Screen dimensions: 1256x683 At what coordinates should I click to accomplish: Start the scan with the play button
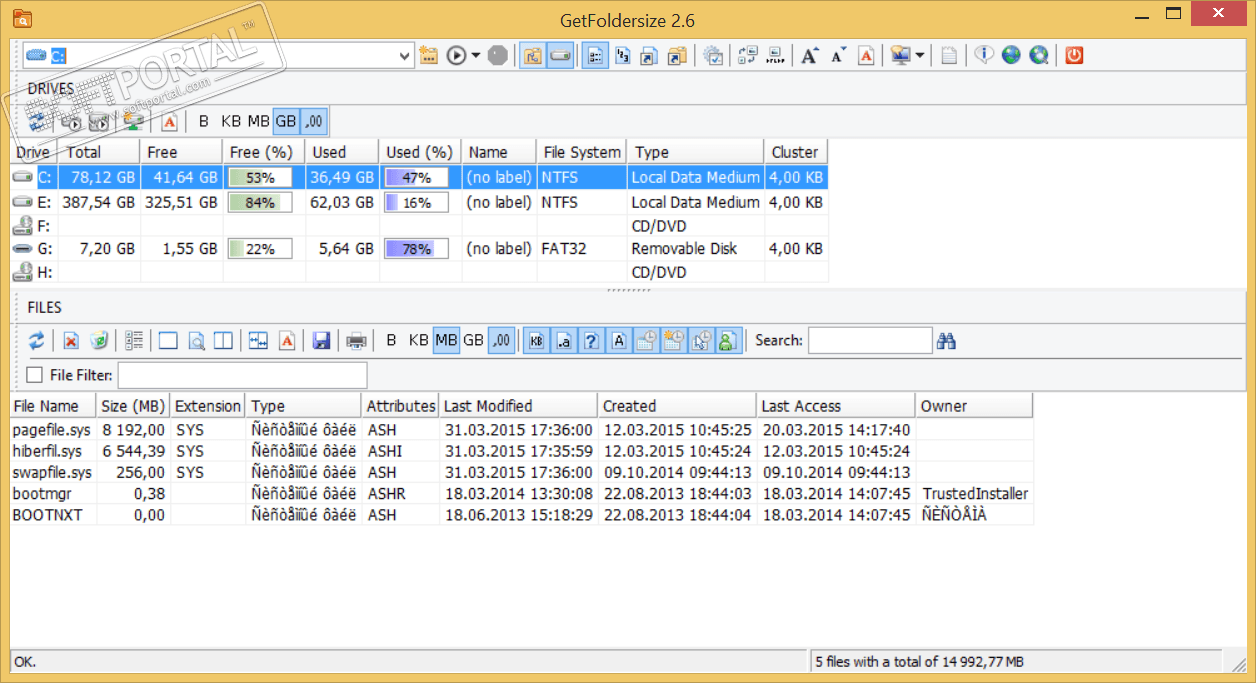point(457,56)
